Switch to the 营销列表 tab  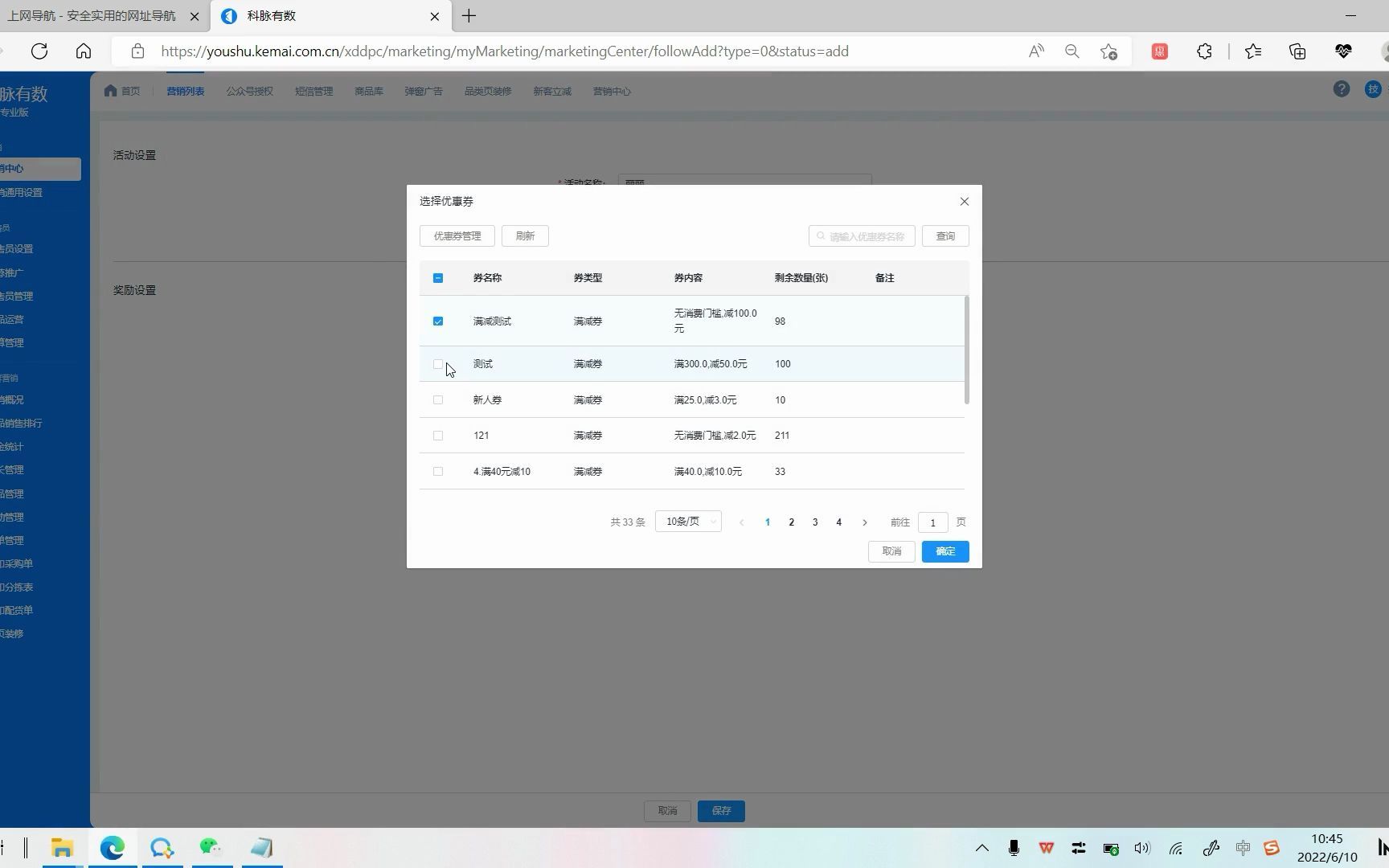pos(186,92)
